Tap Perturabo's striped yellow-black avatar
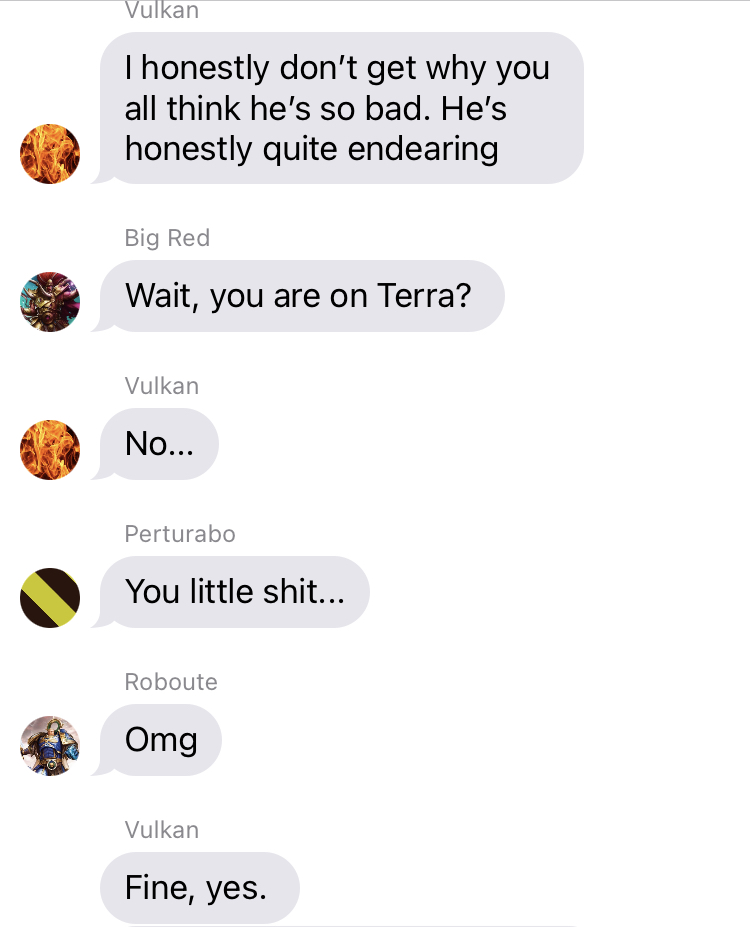 coord(50,598)
